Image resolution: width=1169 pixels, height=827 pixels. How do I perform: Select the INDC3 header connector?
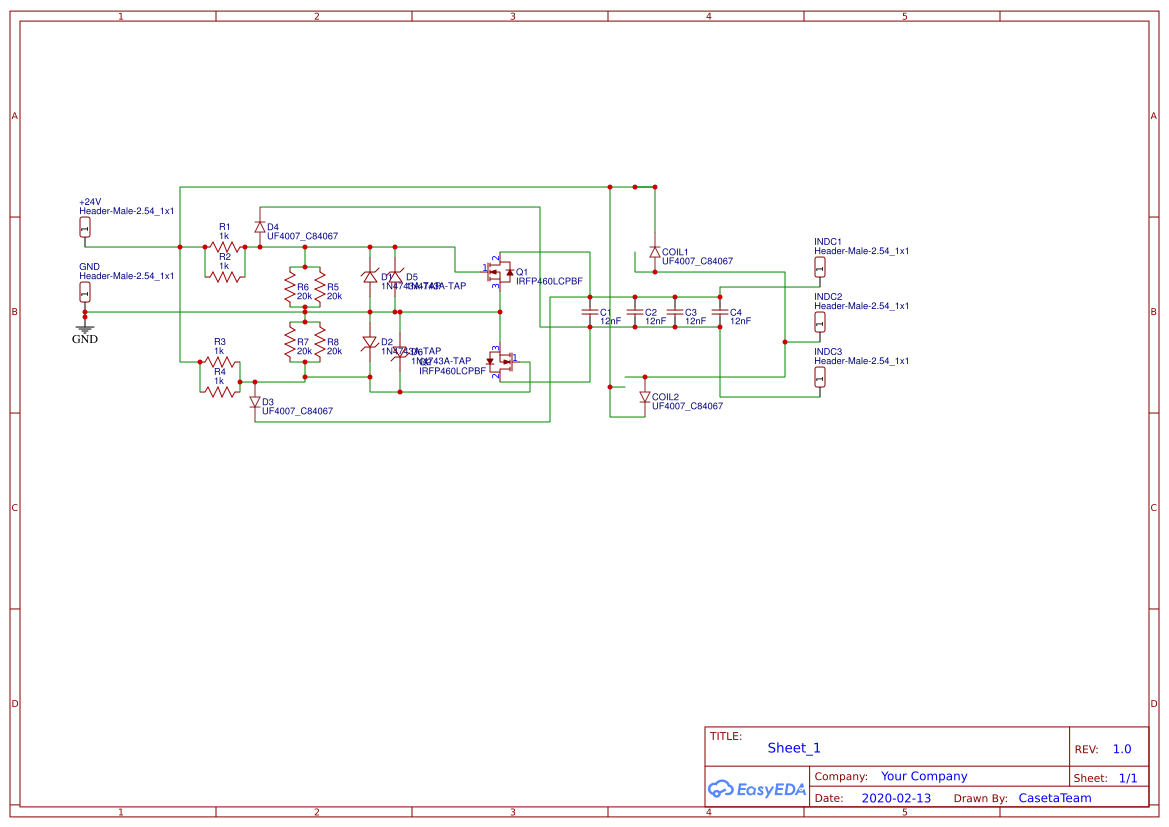pyautogui.click(x=820, y=378)
